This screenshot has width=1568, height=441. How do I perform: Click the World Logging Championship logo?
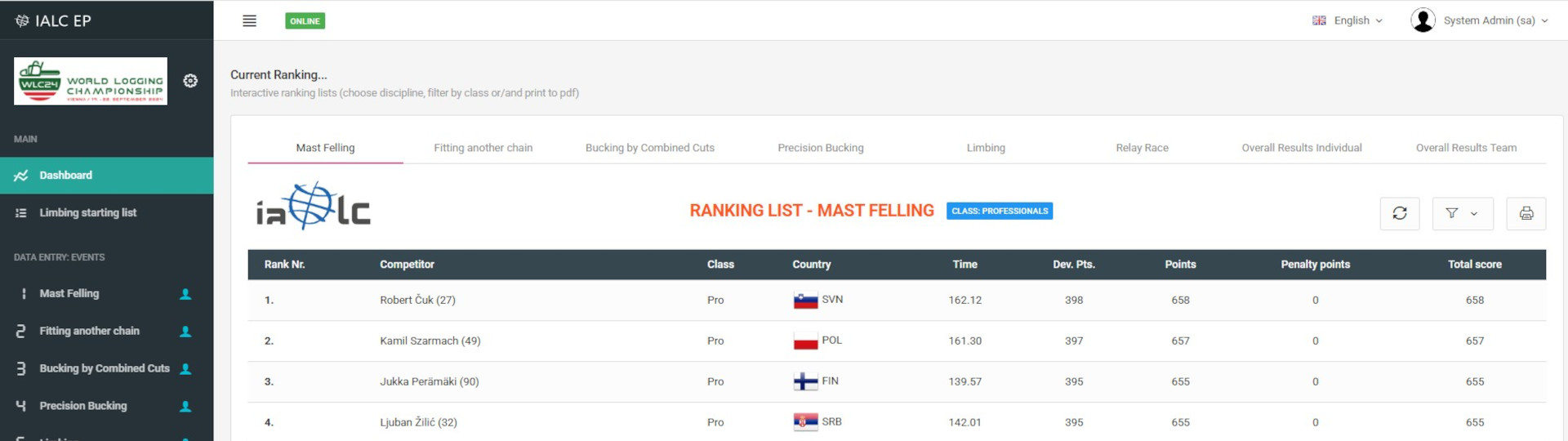click(91, 81)
